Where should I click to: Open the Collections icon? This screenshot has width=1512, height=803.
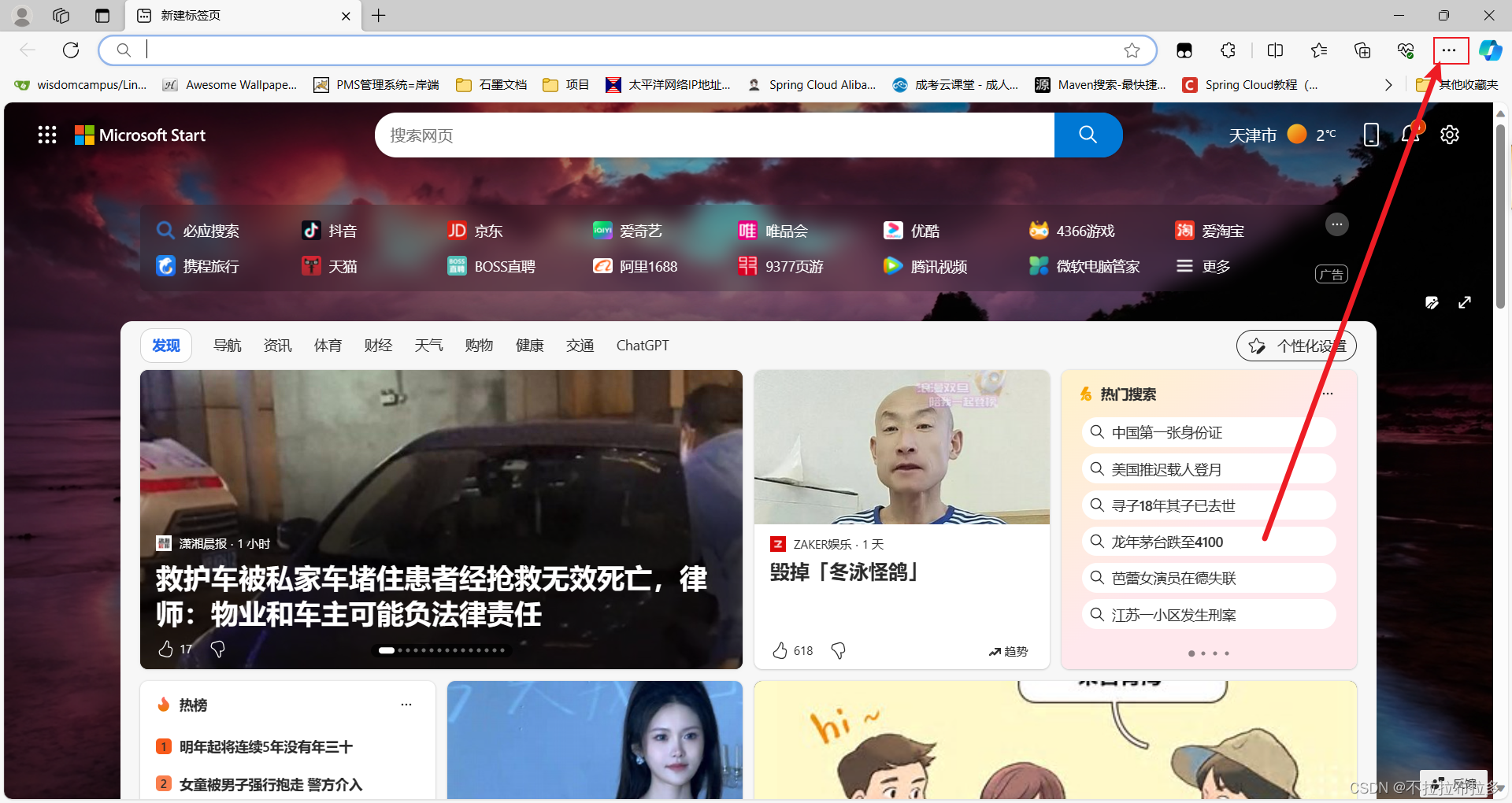click(x=1362, y=50)
